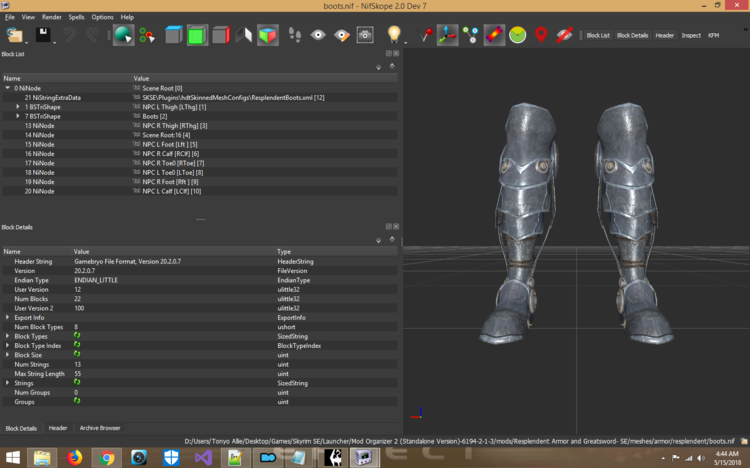Click the Redo arrow icon
Screen dimensions: 750x468
(x=92, y=35)
